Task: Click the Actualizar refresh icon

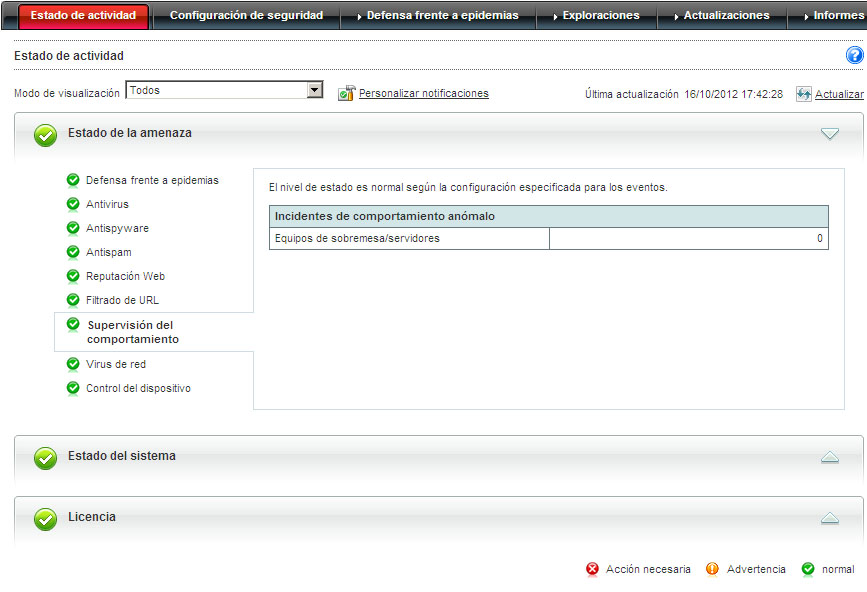Action: 804,94
